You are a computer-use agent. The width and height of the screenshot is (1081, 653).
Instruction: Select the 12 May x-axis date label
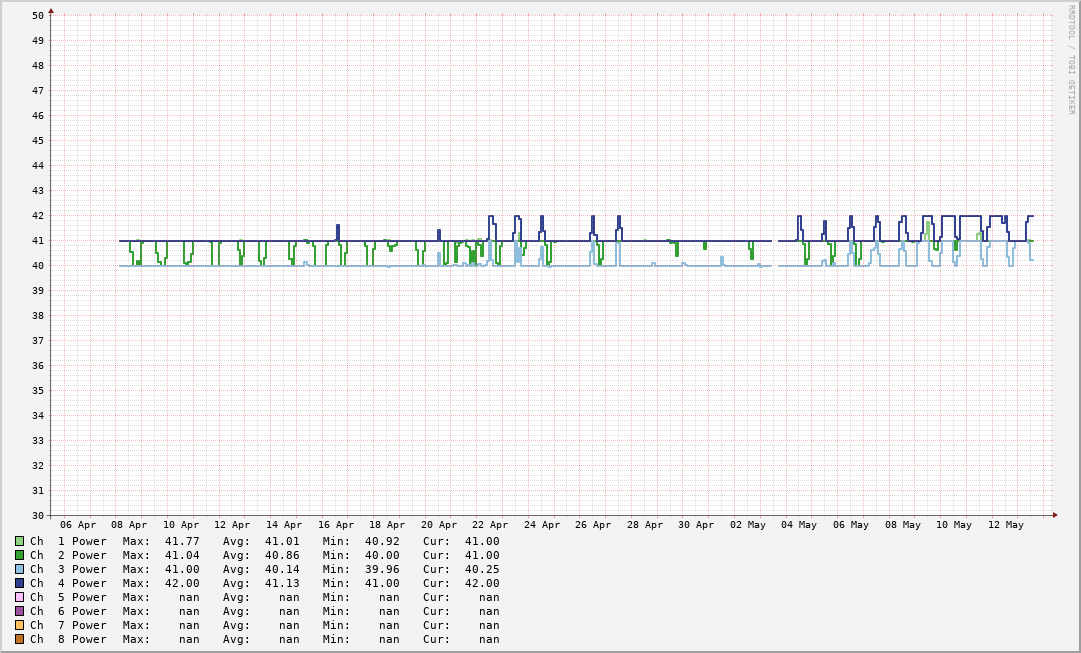click(1005, 525)
